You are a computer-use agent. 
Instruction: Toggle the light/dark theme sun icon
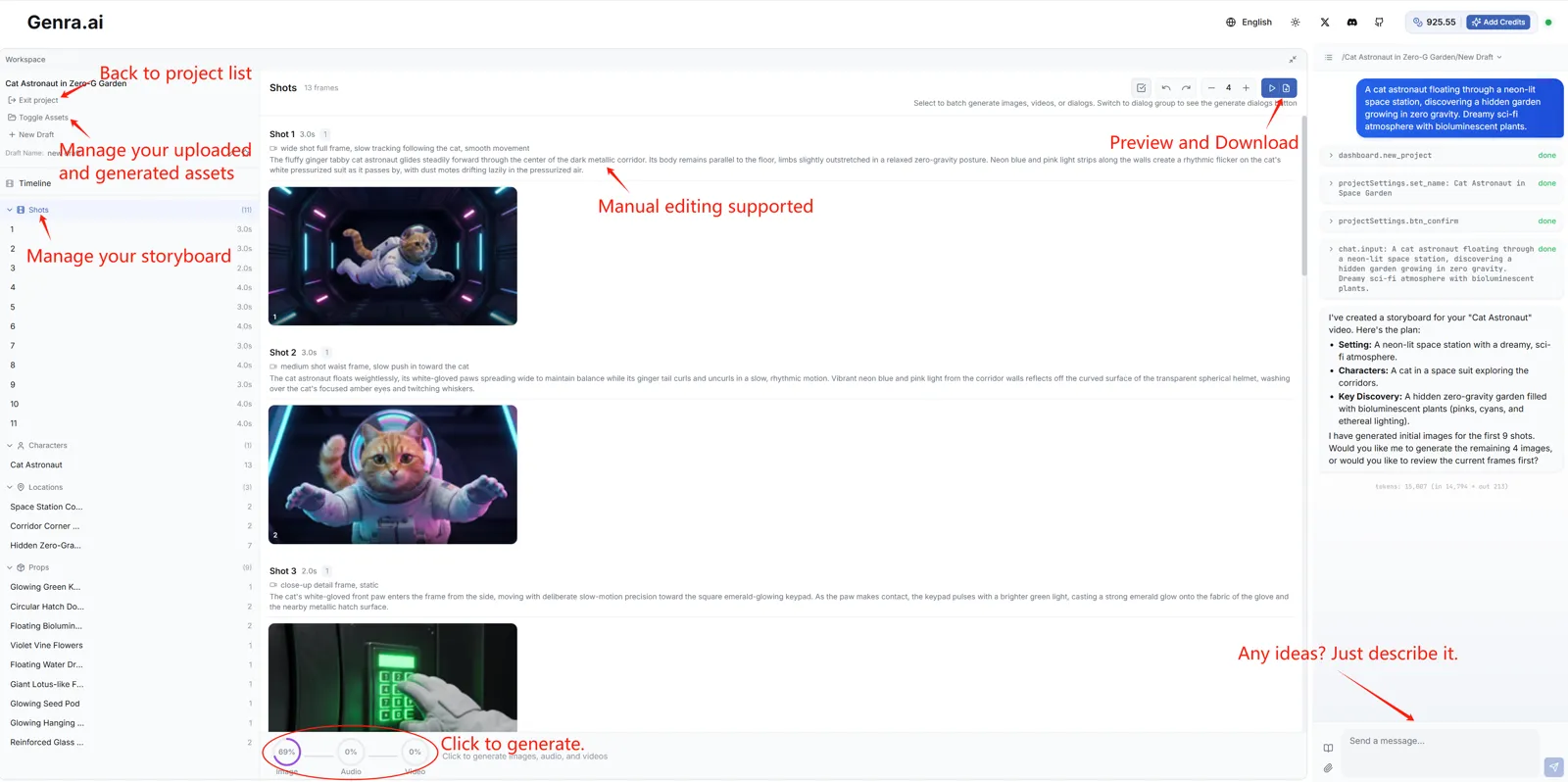coord(1296,23)
